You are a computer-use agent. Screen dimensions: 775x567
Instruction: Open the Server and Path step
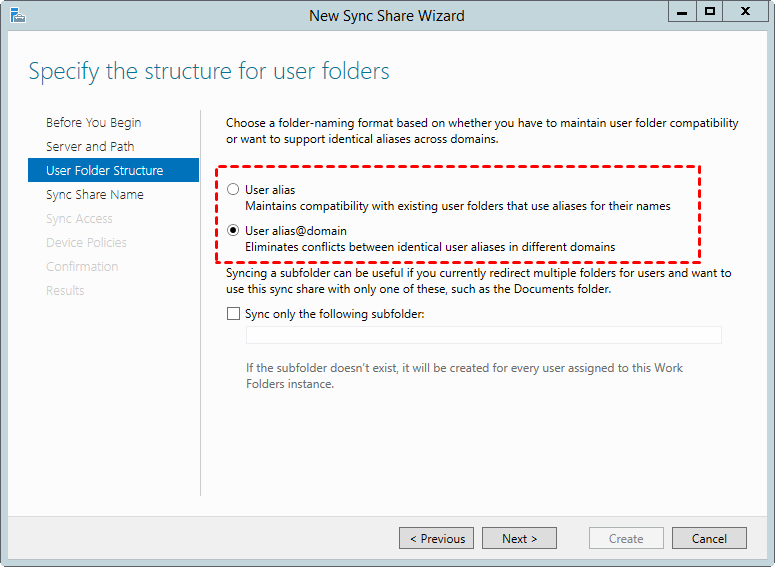(x=90, y=147)
